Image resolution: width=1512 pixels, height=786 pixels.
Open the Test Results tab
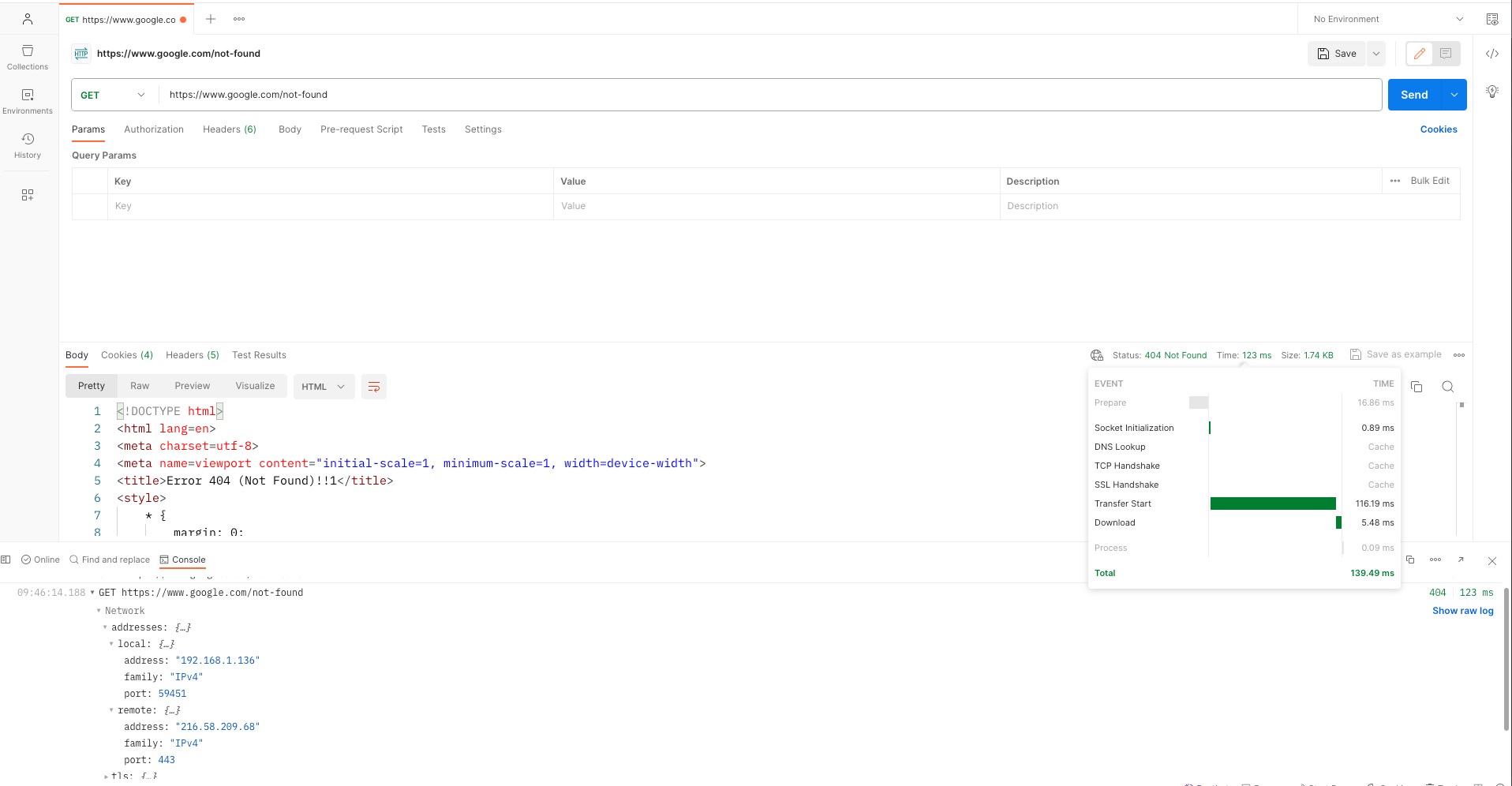point(259,355)
